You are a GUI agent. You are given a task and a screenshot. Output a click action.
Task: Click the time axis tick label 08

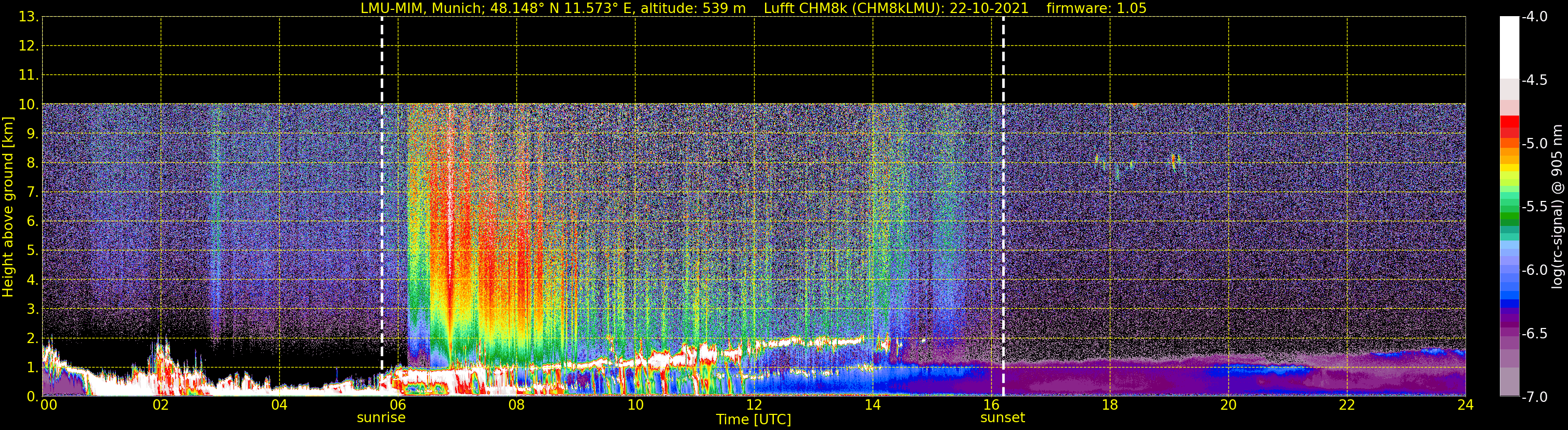click(x=517, y=405)
